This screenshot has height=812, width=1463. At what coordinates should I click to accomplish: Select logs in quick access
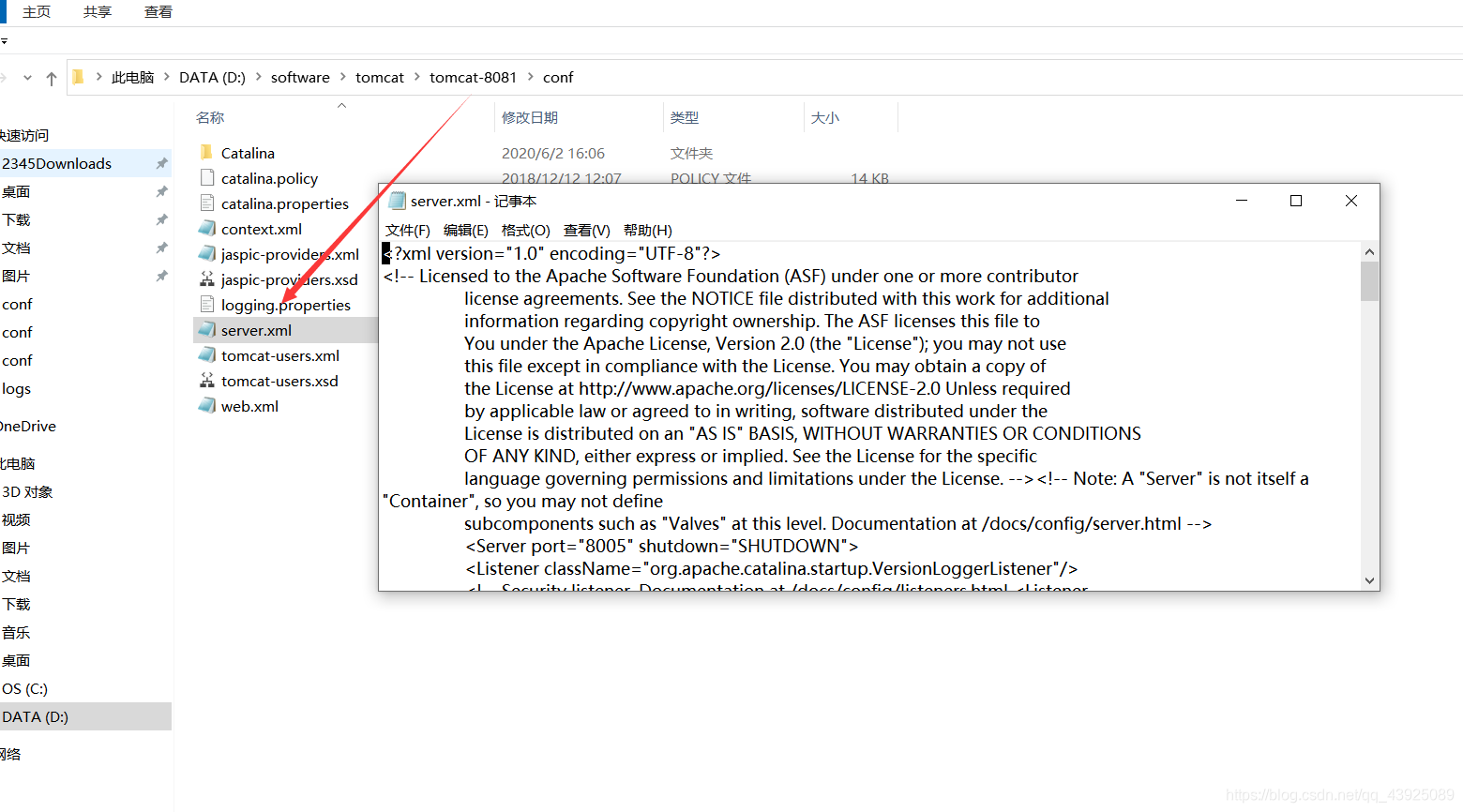pos(16,388)
